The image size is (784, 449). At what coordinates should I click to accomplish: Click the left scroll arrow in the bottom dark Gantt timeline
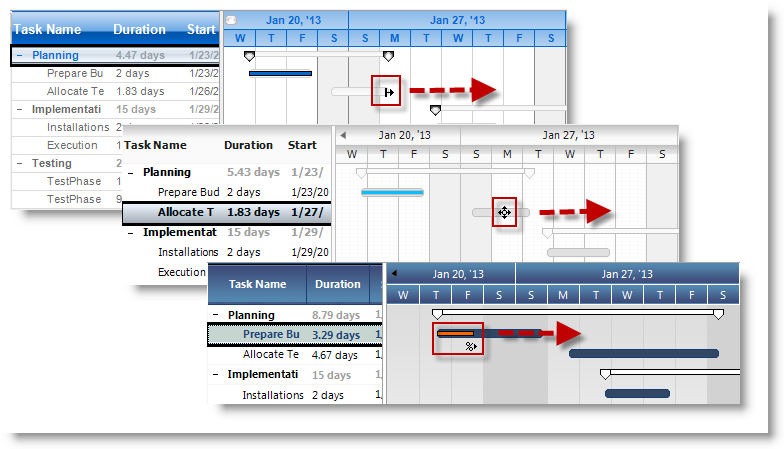pyautogui.click(x=394, y=274)
